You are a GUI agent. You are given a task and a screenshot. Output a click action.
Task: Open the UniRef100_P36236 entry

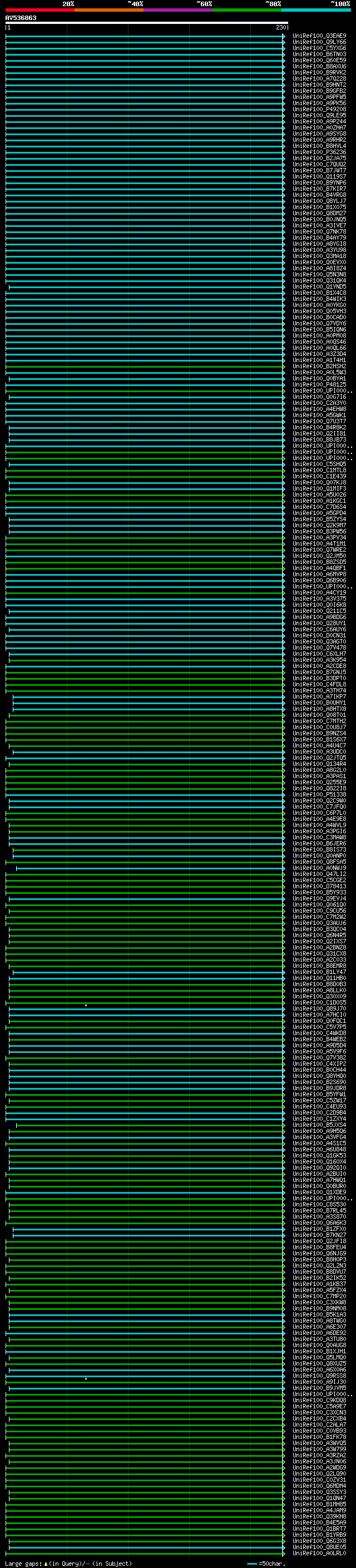pyautogui.click(x=319, y=152)
